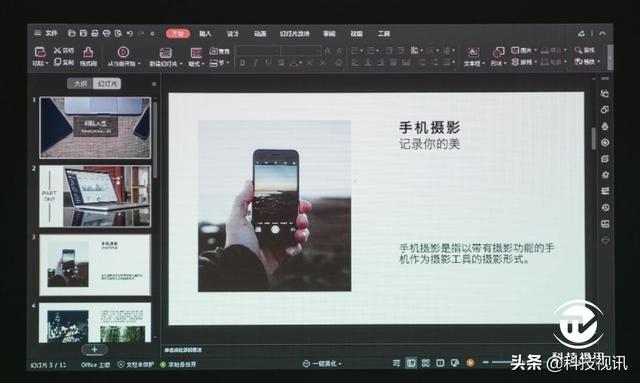Switch to slide sorter view icon

(426, 363)
